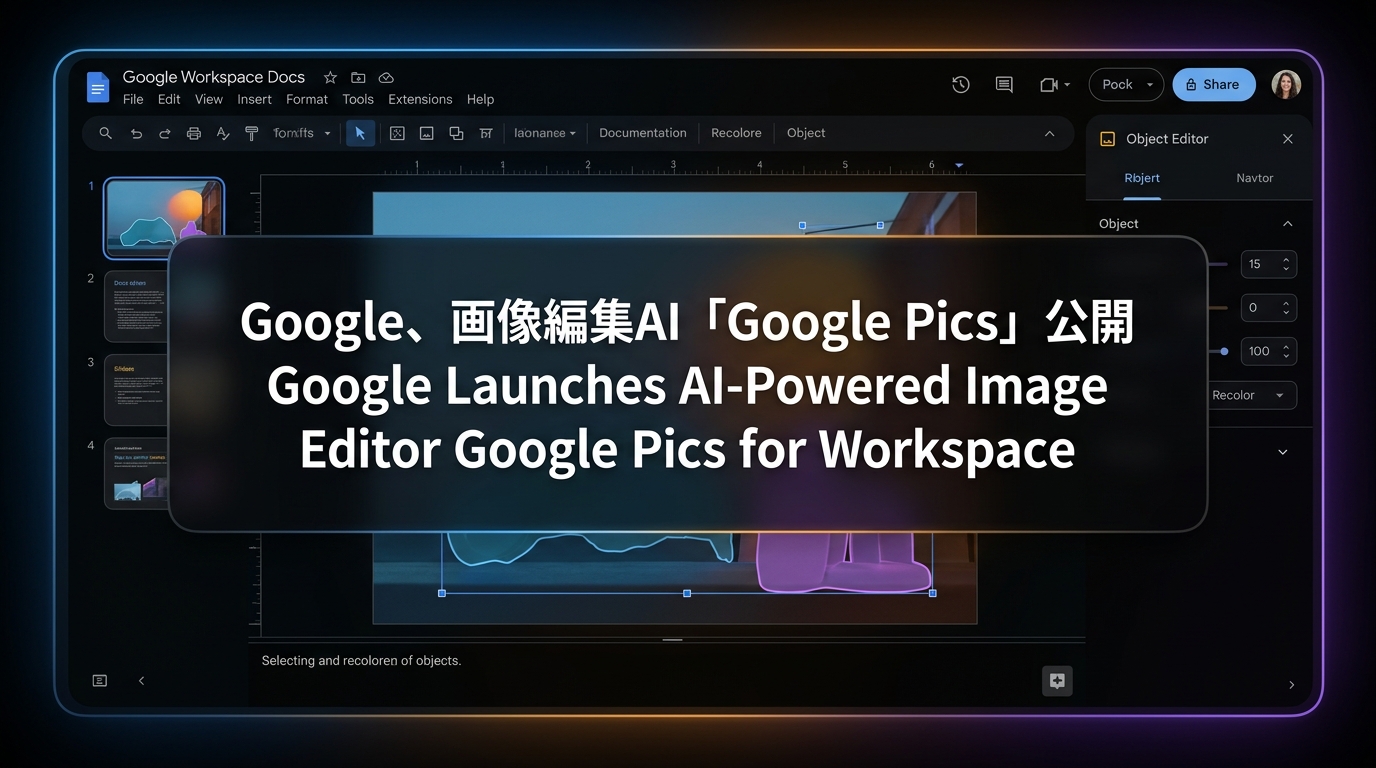
Task: Activate the paint format tool
Action: point(251,133)
